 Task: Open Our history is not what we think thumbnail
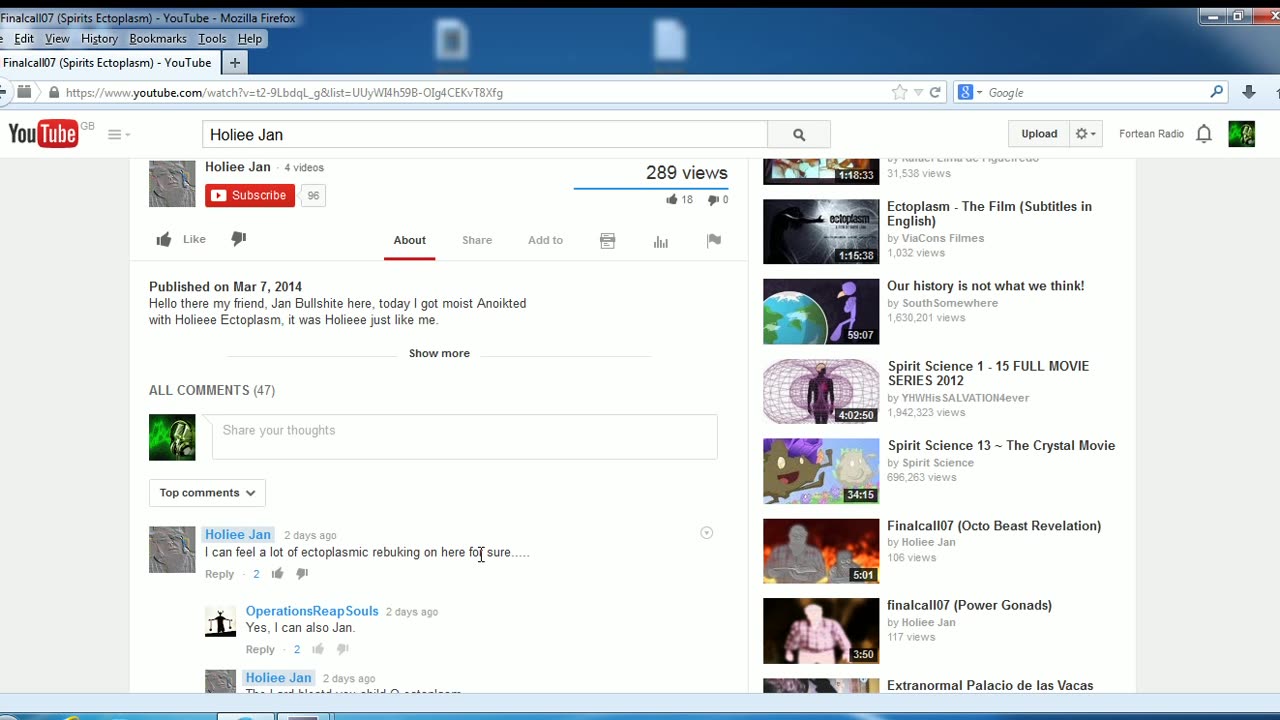click(x=821, y=311)
